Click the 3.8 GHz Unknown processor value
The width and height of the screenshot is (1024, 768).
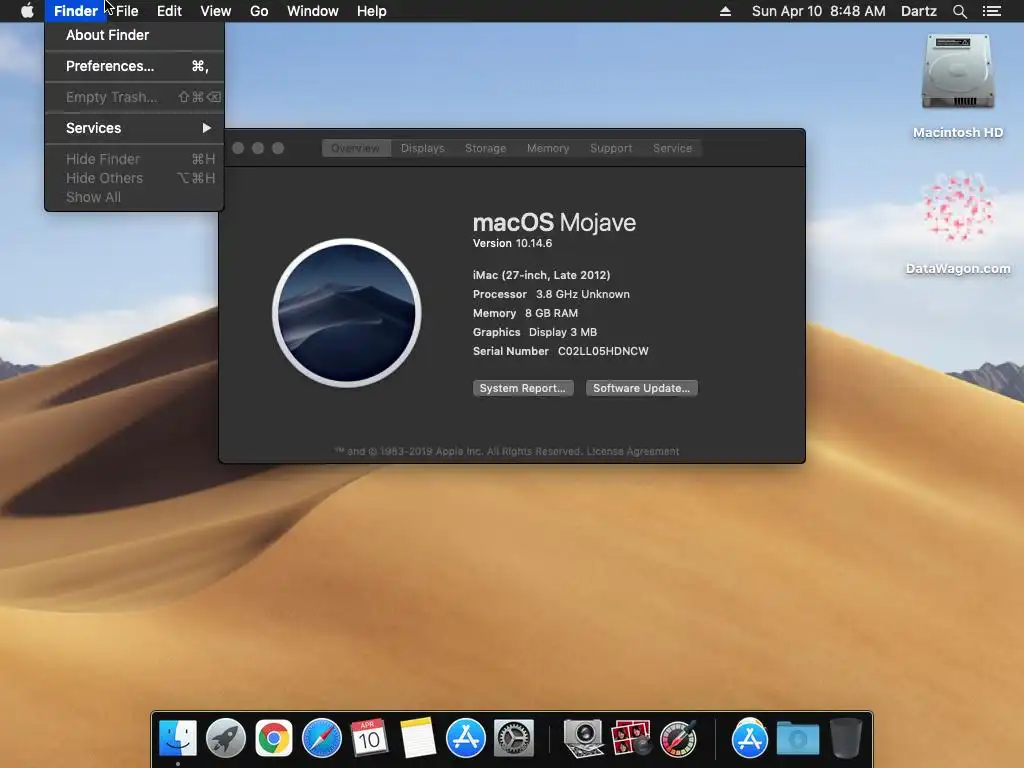[x=583, y=295]
